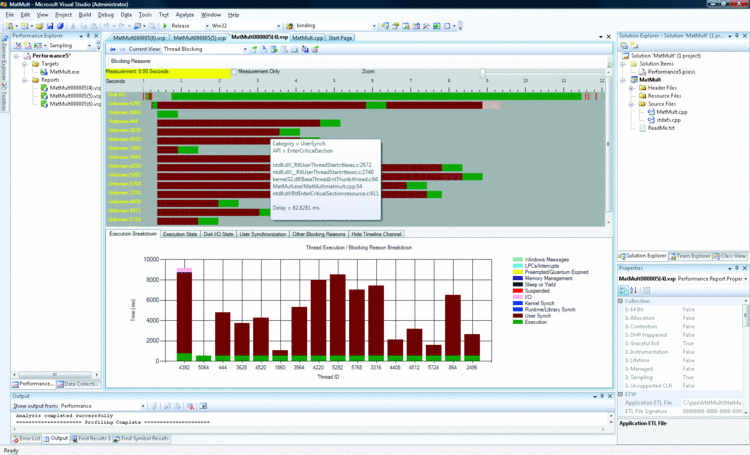The image size is (750, 455).
Task: Open the Current View Thread Blocking dropdown
Action: (245, 49)
